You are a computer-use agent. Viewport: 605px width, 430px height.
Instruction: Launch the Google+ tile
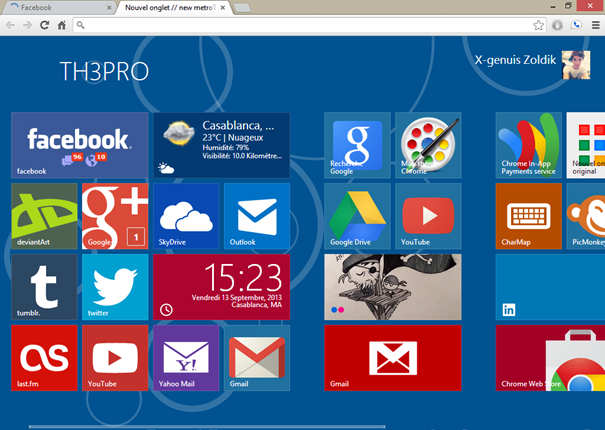[x=115, y=216]
